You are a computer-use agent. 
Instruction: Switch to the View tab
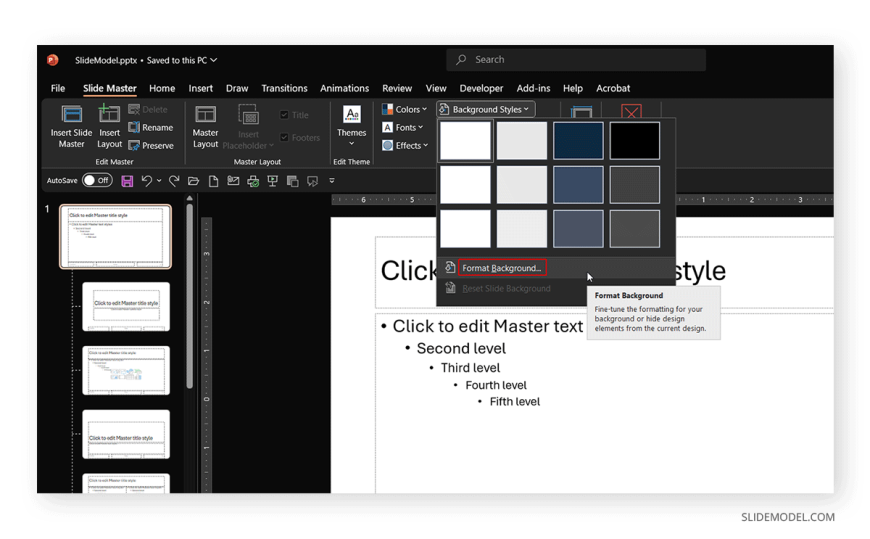tap(436, 88)
